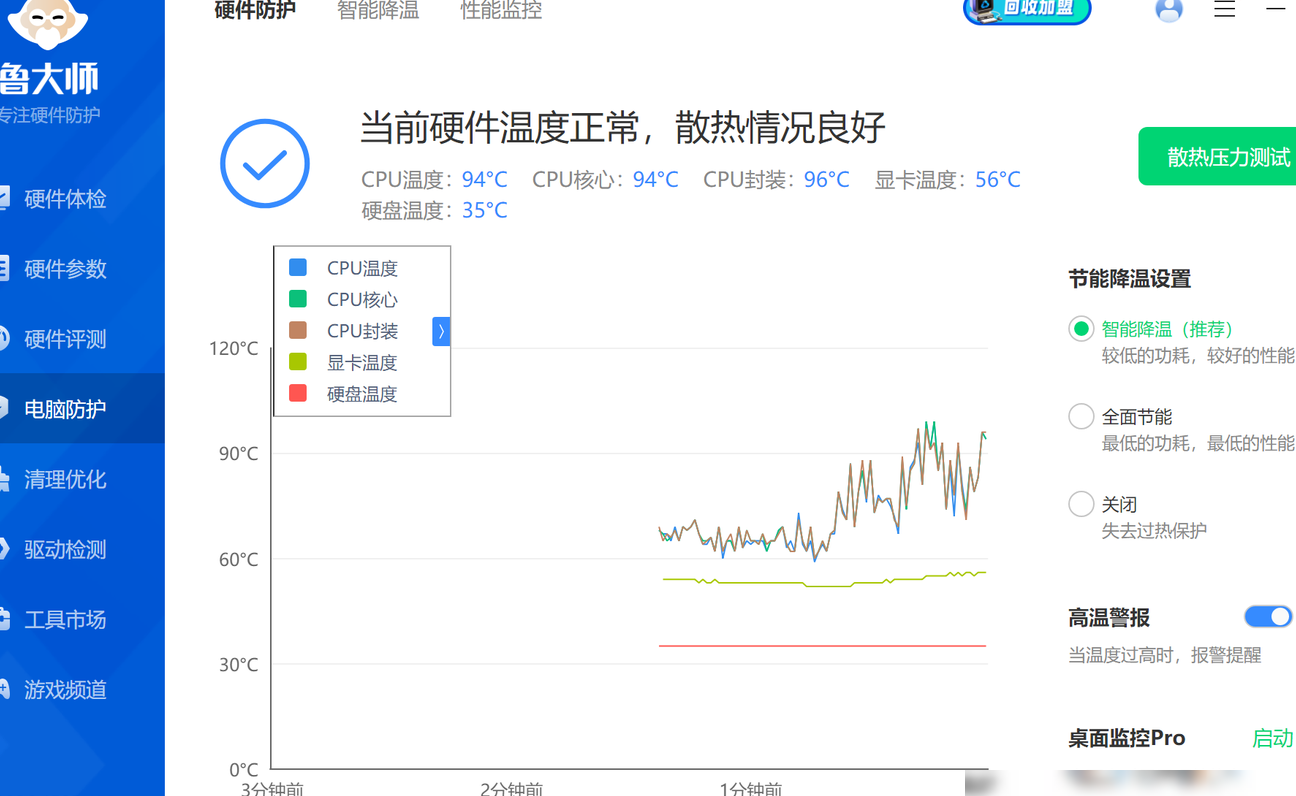Screen dimensions: 1296x796
Task: Click the 失去过热保护 description text
Action: pyautogui.click(x=1154, y=531)
